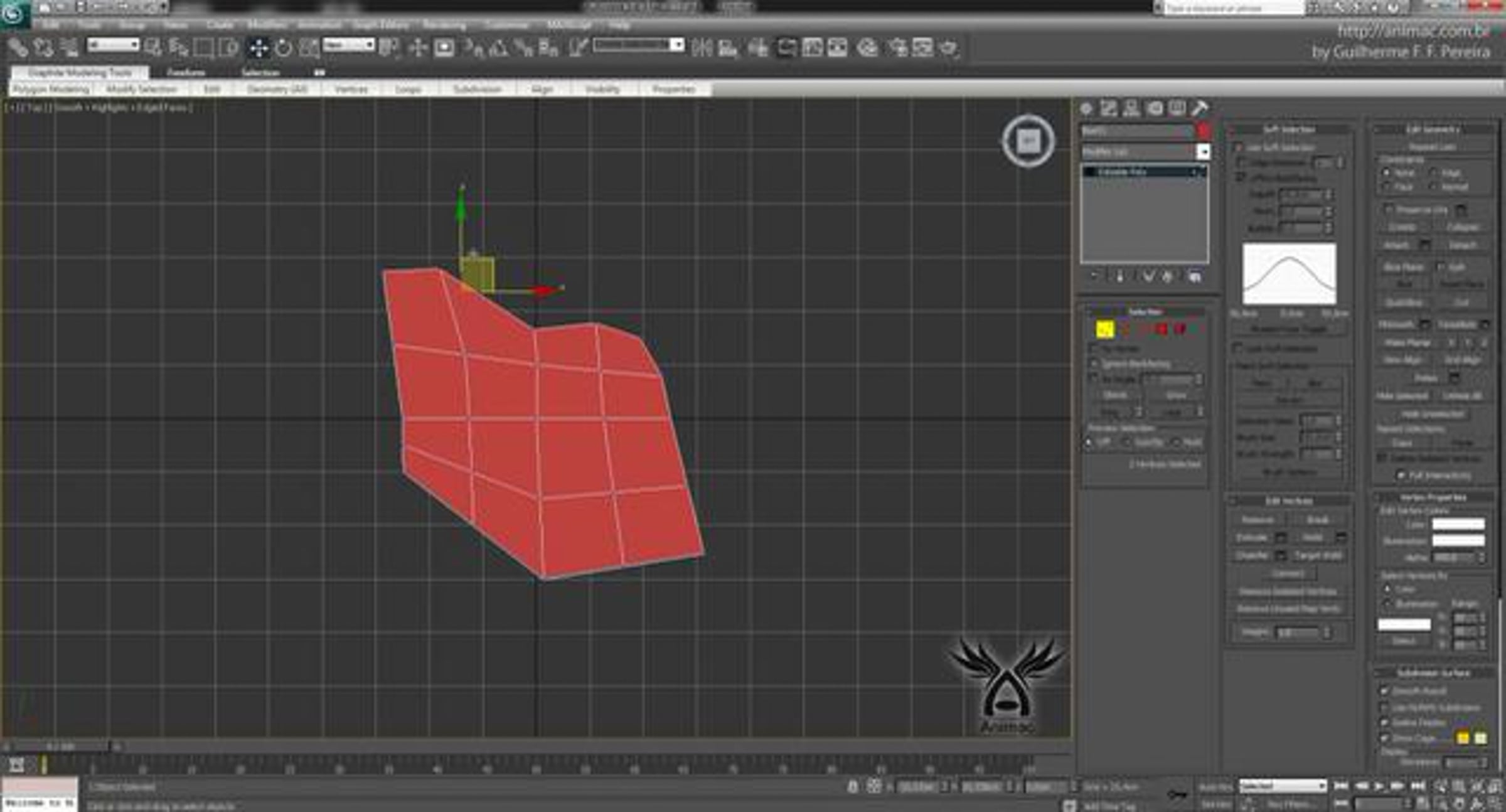Open the Utilities panel hammer icon

pos(1199,109)
